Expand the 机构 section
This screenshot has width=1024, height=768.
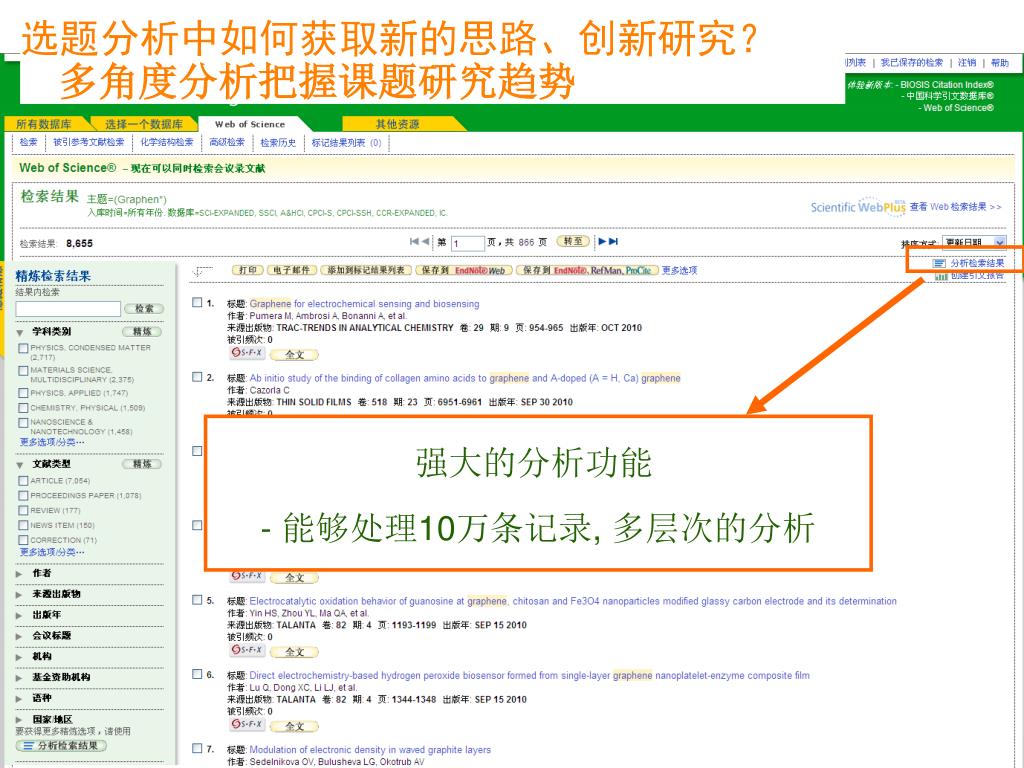pos(20,657)
